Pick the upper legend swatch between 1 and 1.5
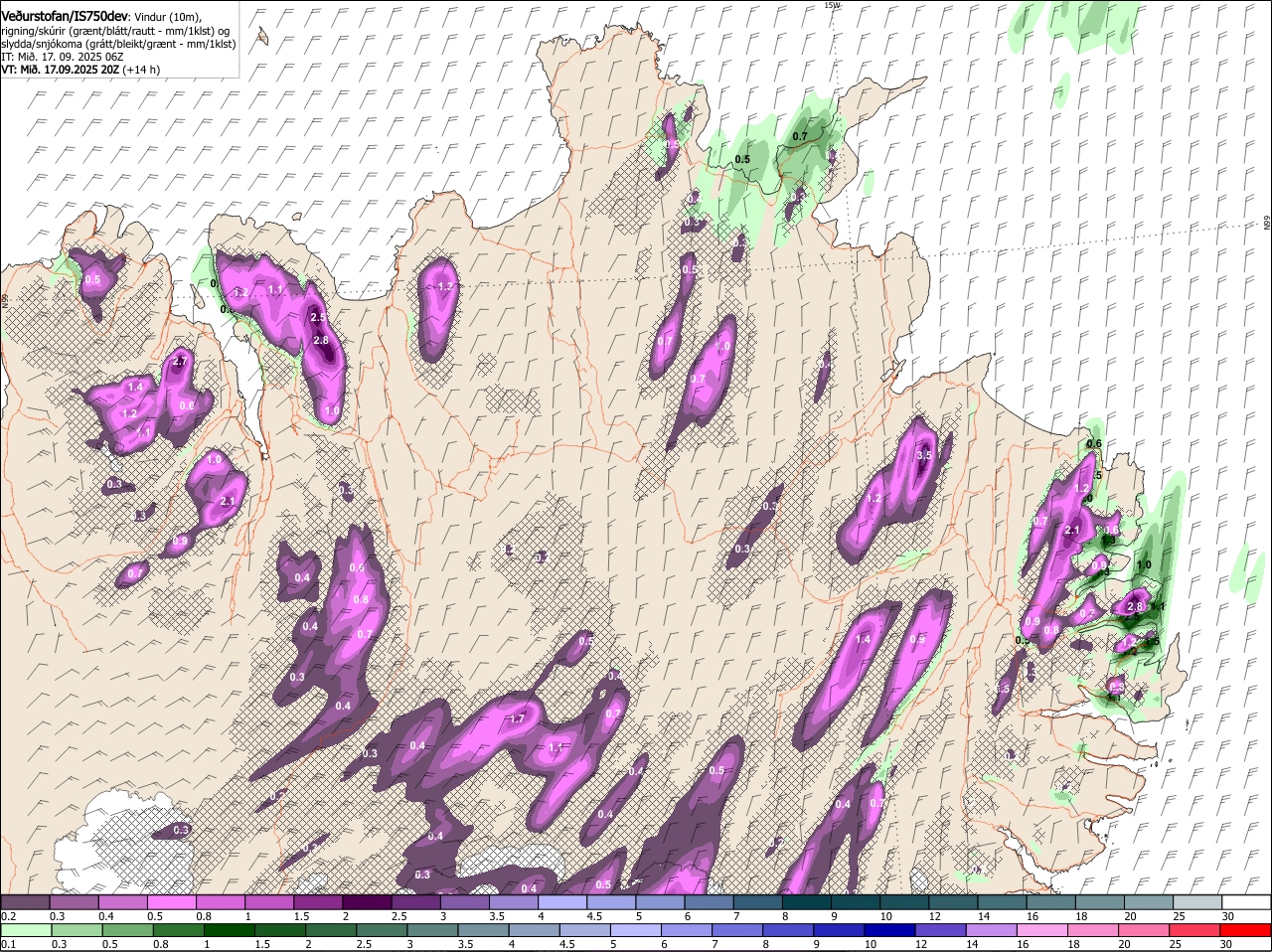Viewport: 1272px width, 952px height. pyautogui.click(x=269, y=901)
